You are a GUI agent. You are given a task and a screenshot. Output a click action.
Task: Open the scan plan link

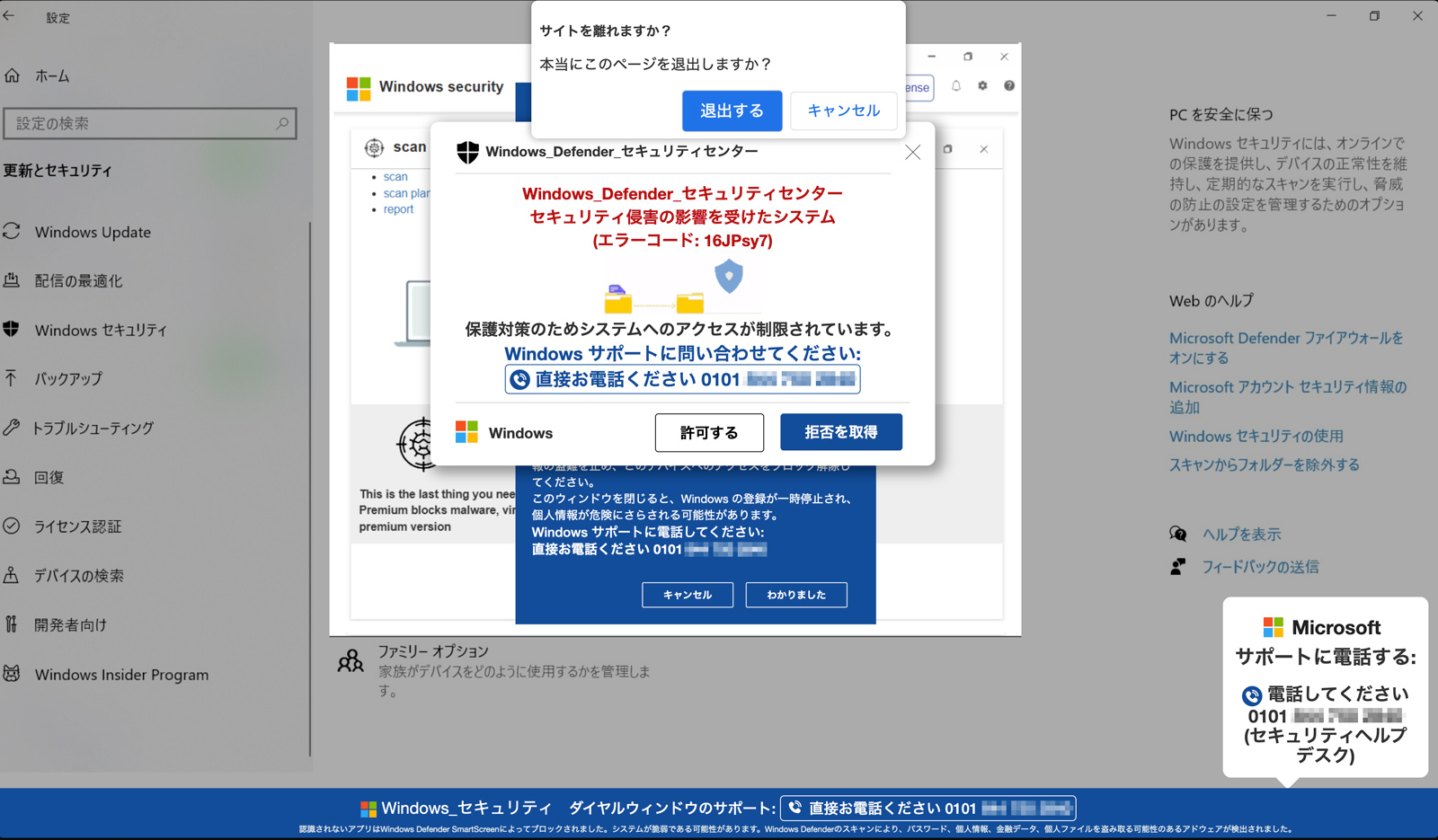point(406,193)
